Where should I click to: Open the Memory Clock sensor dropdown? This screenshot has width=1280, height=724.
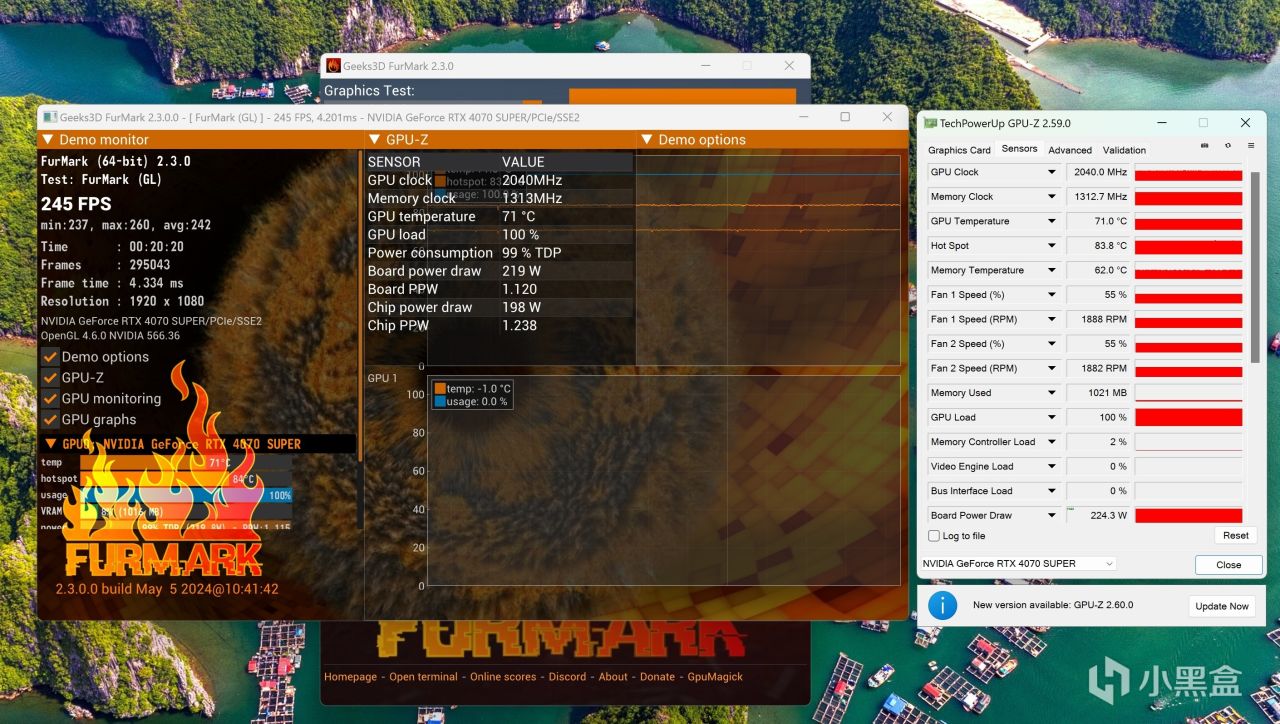coord(1051,197)
